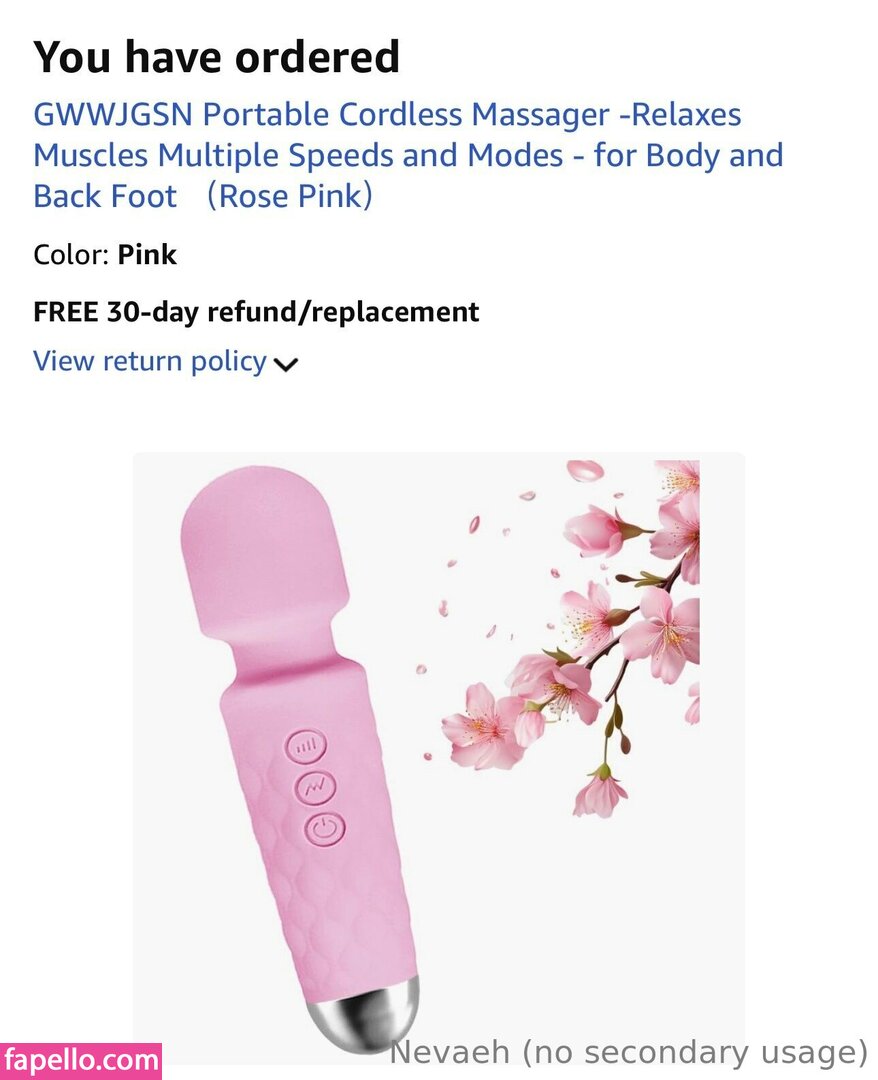
Task: Open the pink massager product image
Action: tap(438, 754)
